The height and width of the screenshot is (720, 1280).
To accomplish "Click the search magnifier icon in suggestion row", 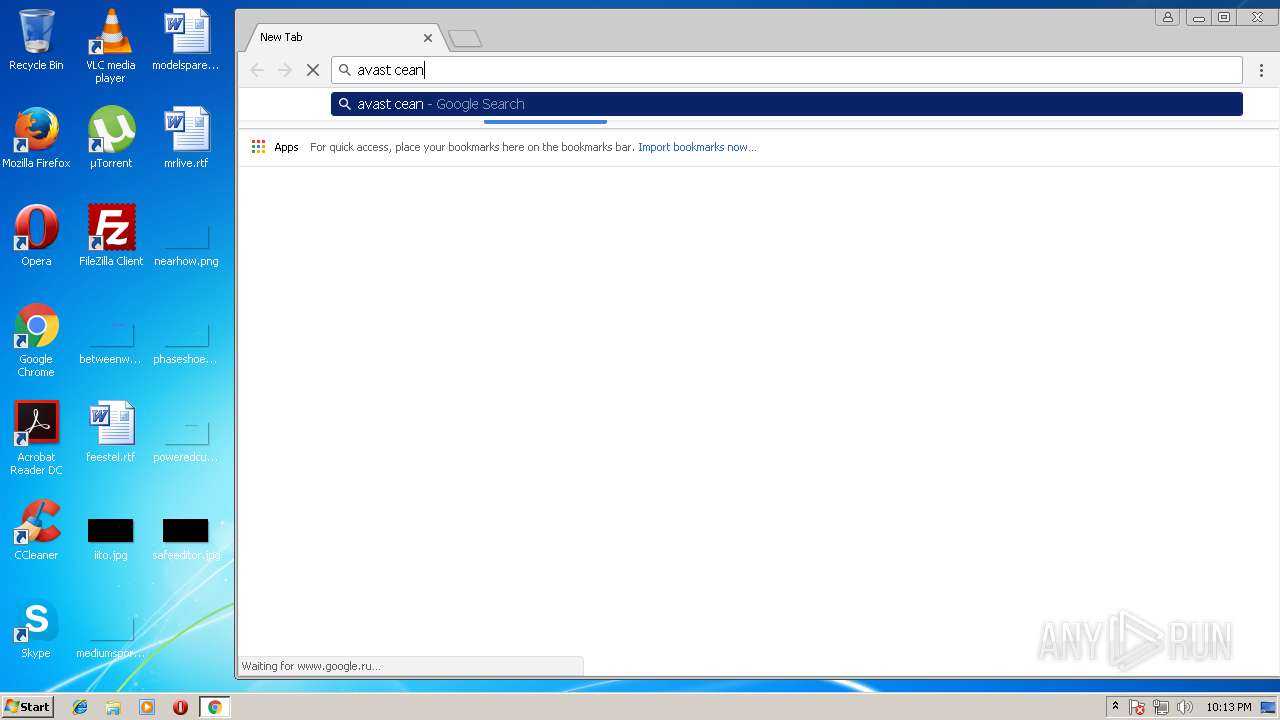I will (345, 104).
